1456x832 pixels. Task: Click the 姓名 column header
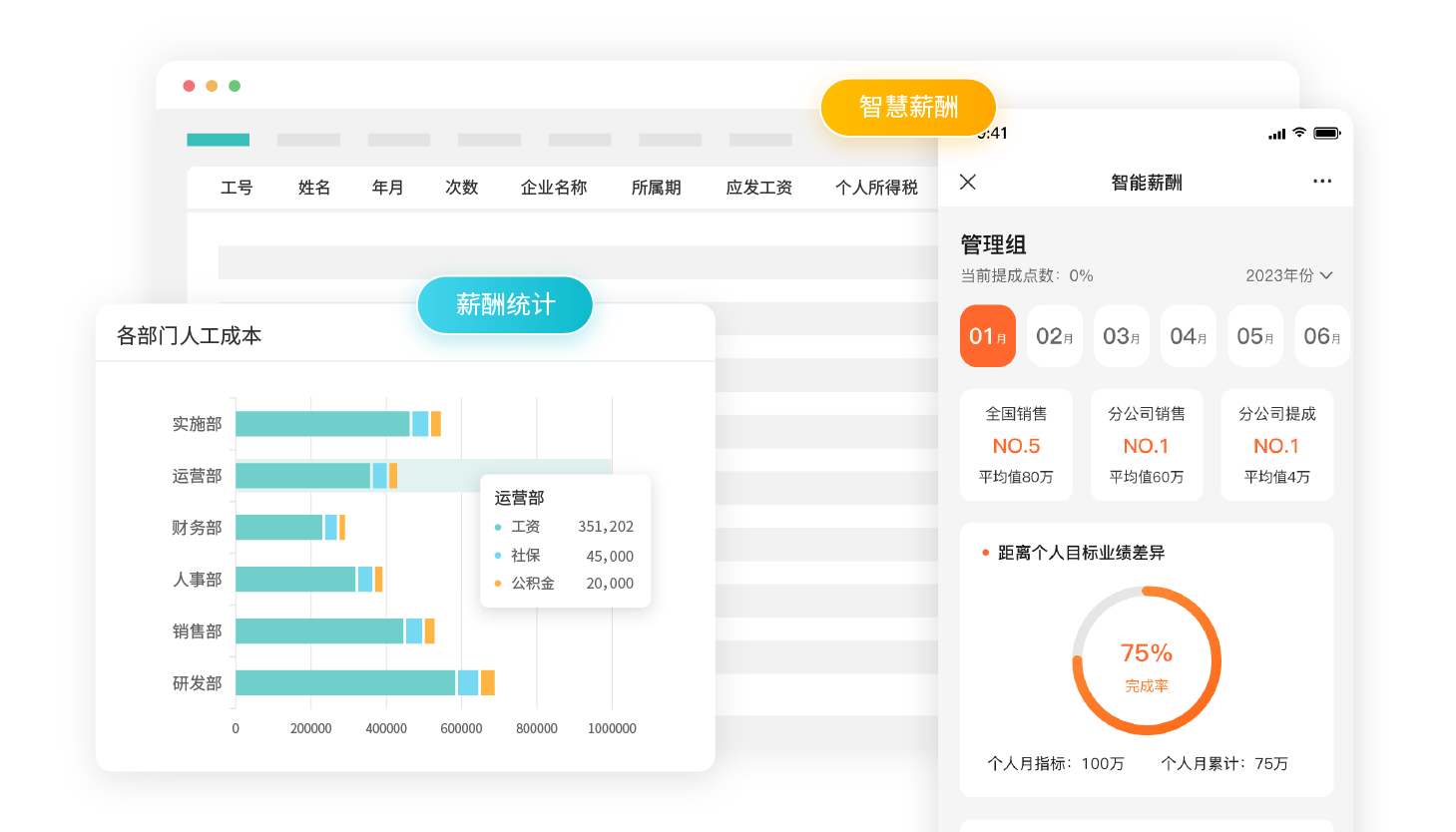(314, 188)
